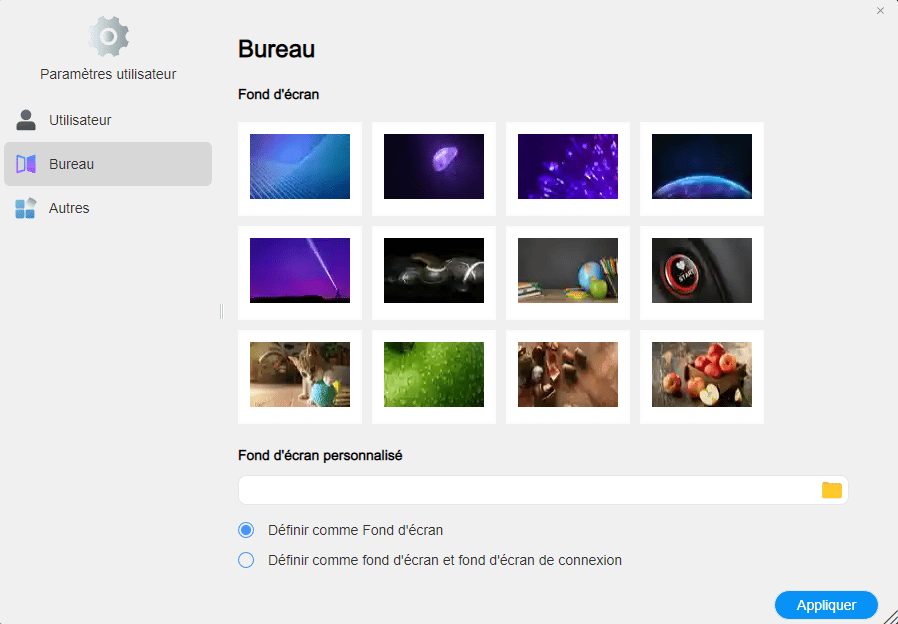Select the Bureau sidebar item
The image size is (898, 624).
[x=108, y=164]
